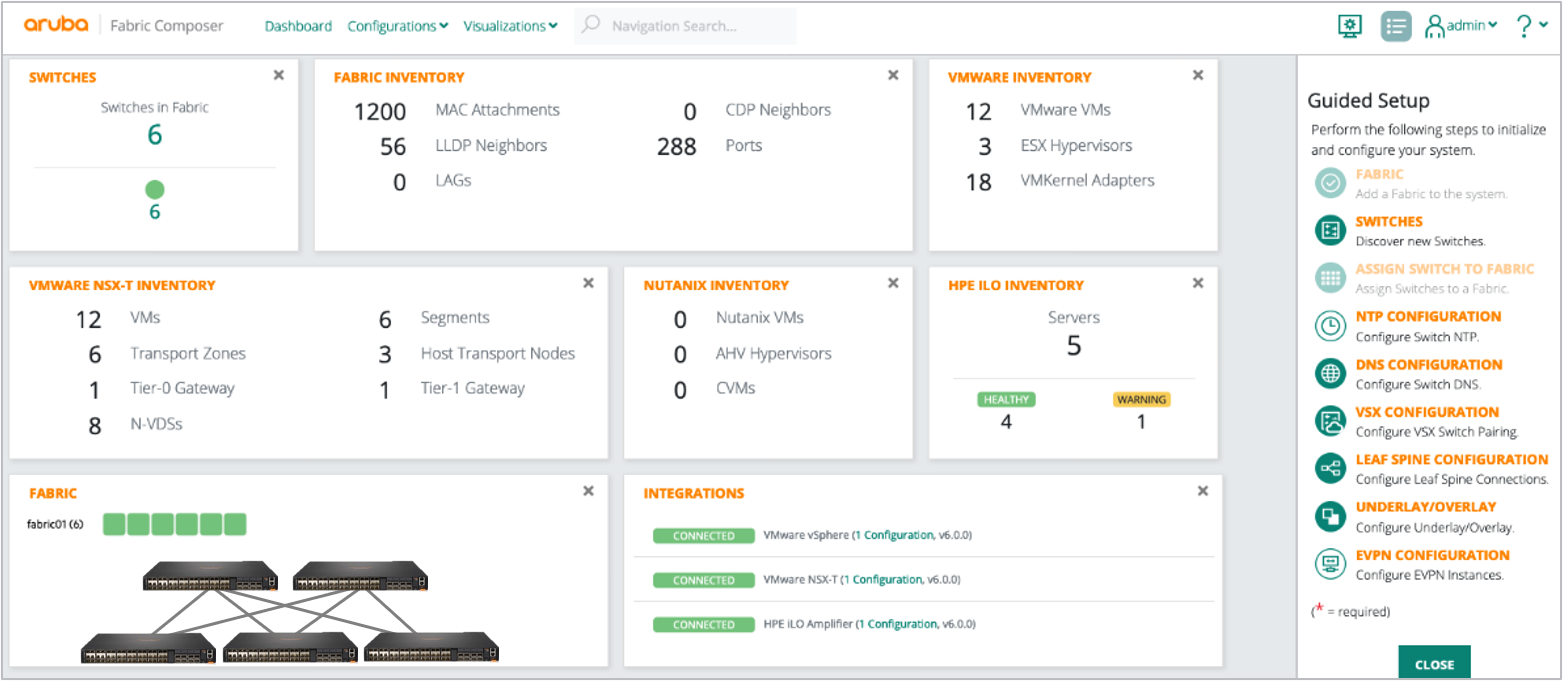Select the bottom-left leaf switch image
This screenshot has width=1563, height=681.
click(149, 647)
